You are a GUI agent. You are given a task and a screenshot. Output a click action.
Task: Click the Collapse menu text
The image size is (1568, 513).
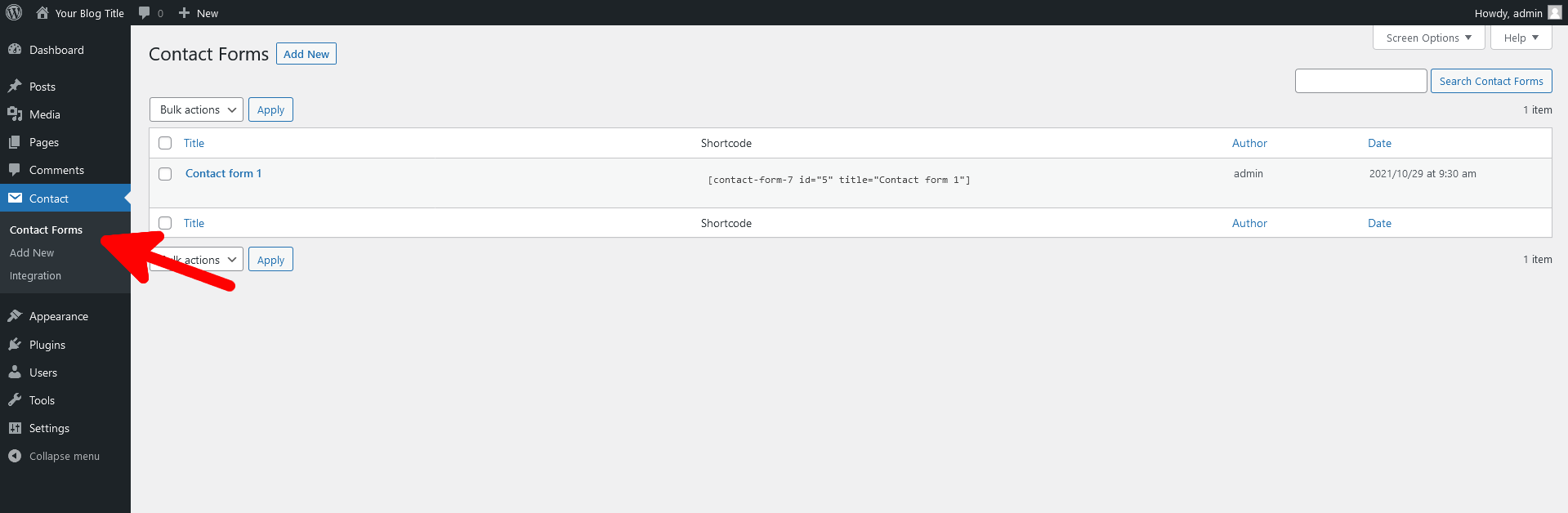click(x=65, y=456)
